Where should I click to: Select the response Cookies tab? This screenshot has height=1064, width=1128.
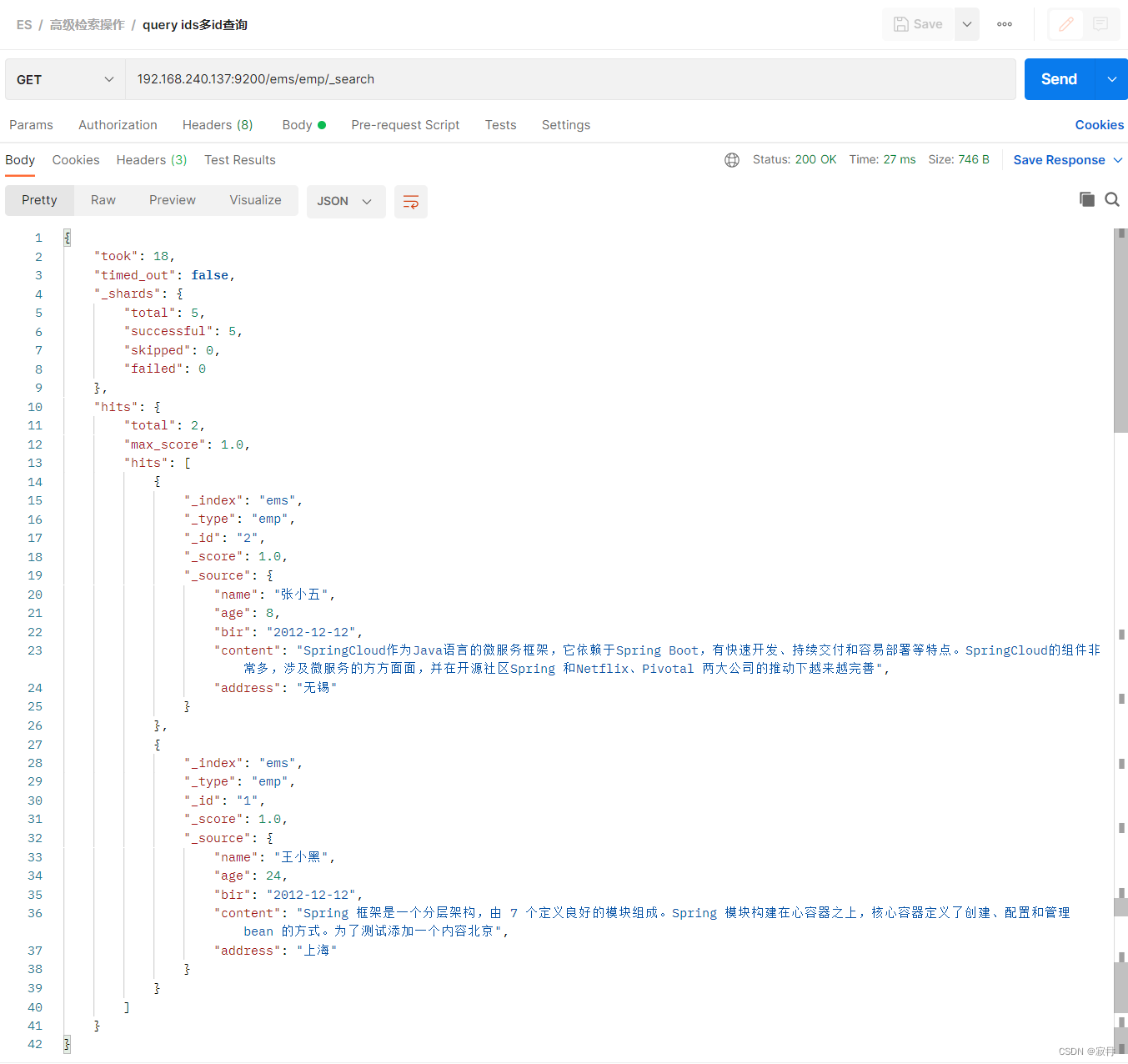76,160
